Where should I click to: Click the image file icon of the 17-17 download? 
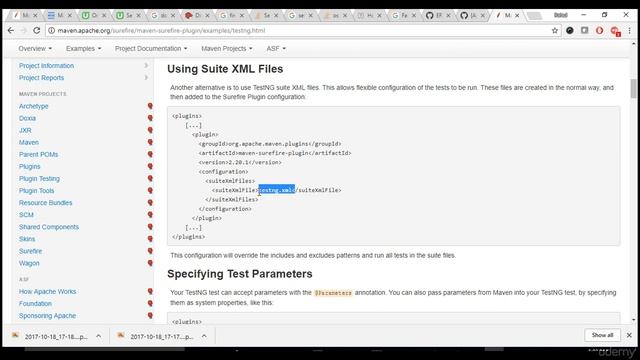click(x=121, y=336)
